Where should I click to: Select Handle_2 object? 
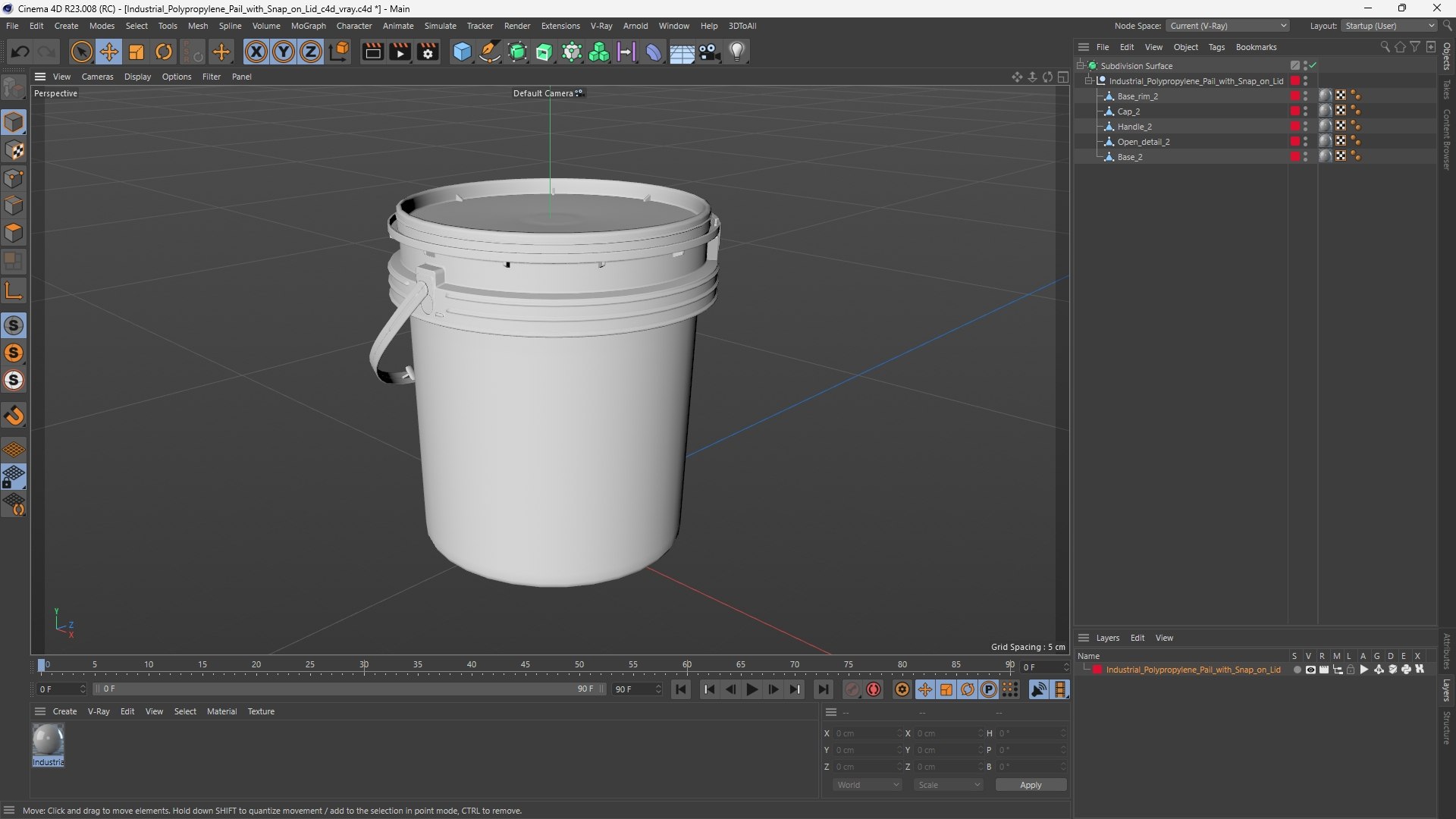(x=1134, y=127)
